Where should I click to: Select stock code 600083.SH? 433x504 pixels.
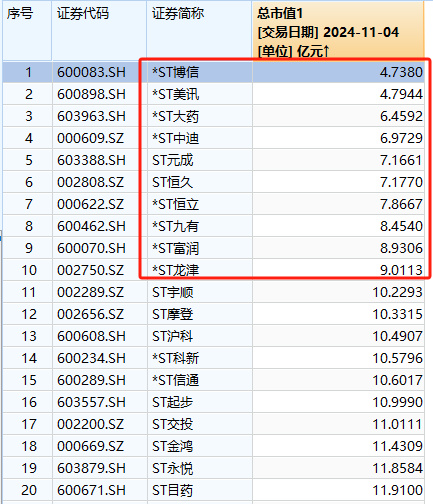(x=91, y=72)
